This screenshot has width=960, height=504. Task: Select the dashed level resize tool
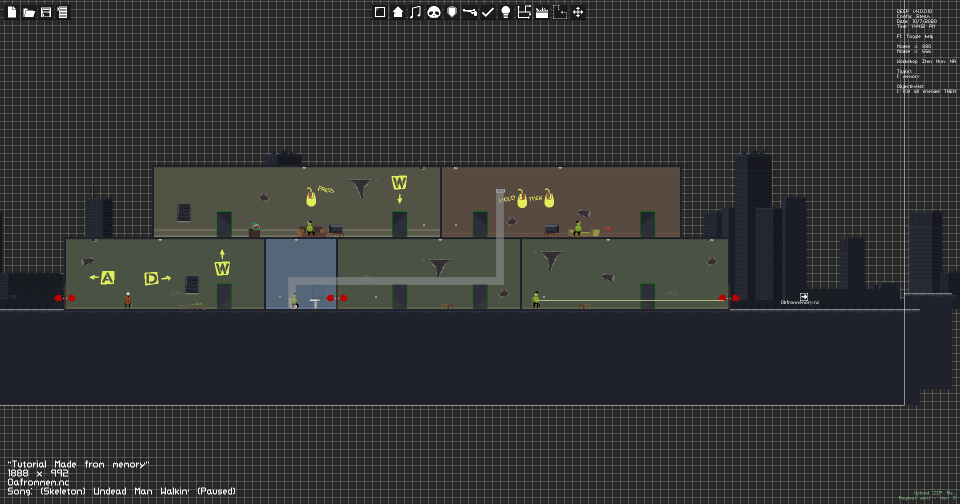pyautogui.click(x=560, y=12)
